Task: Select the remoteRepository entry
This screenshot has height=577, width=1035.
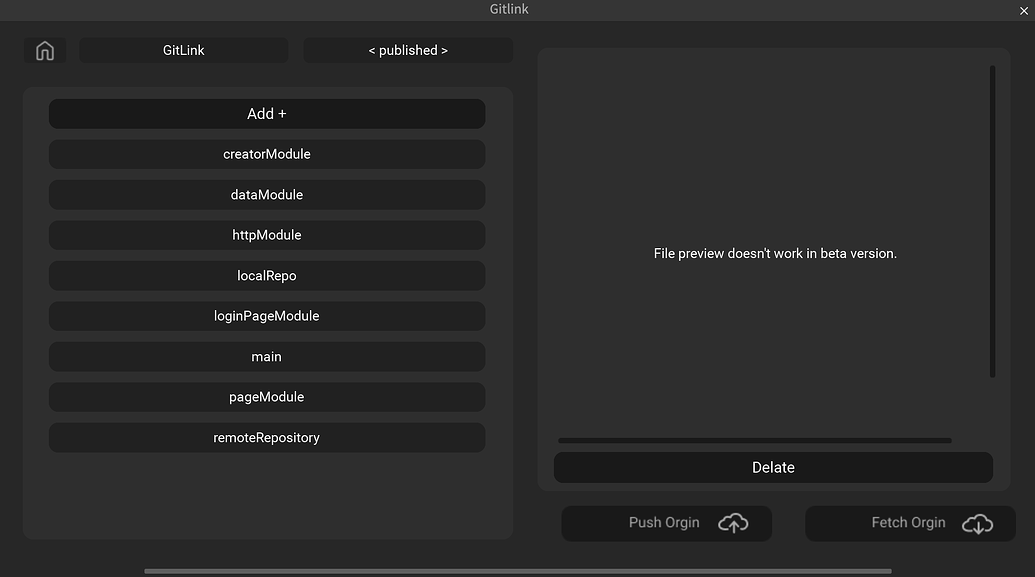Action: tap(266, 437)
